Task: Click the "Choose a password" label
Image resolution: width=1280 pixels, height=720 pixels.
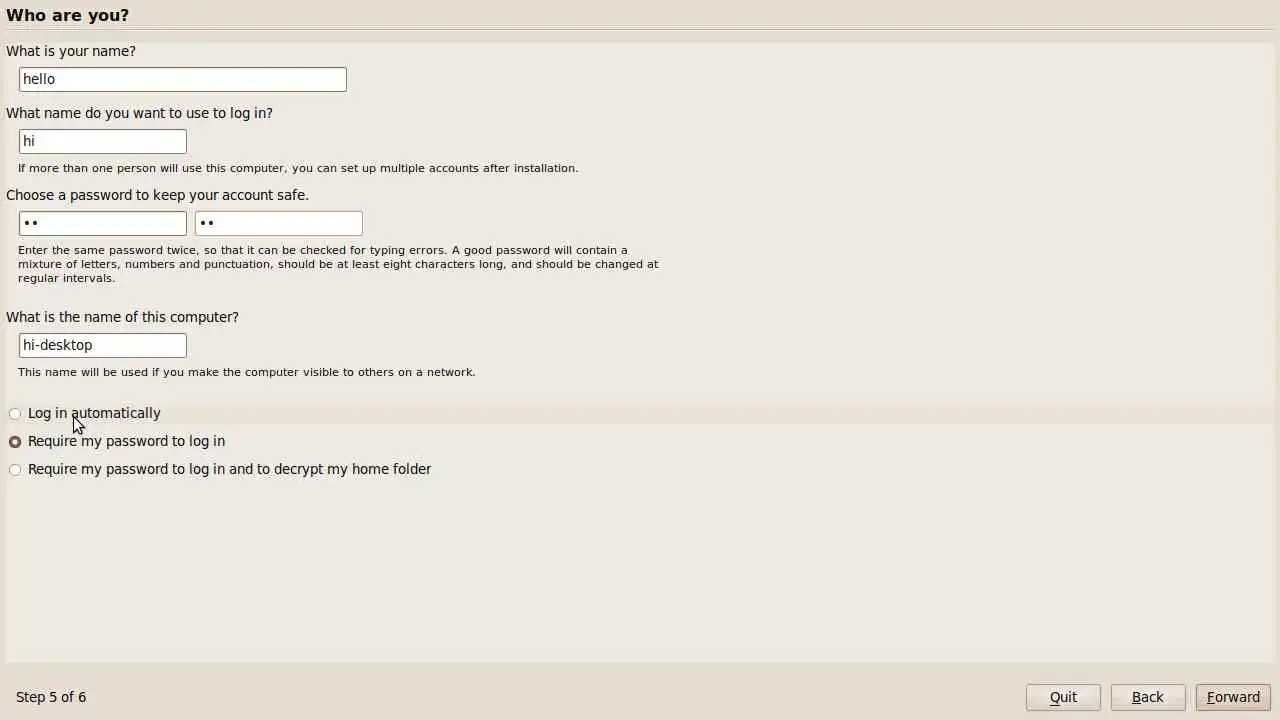Action: point(157,195)
